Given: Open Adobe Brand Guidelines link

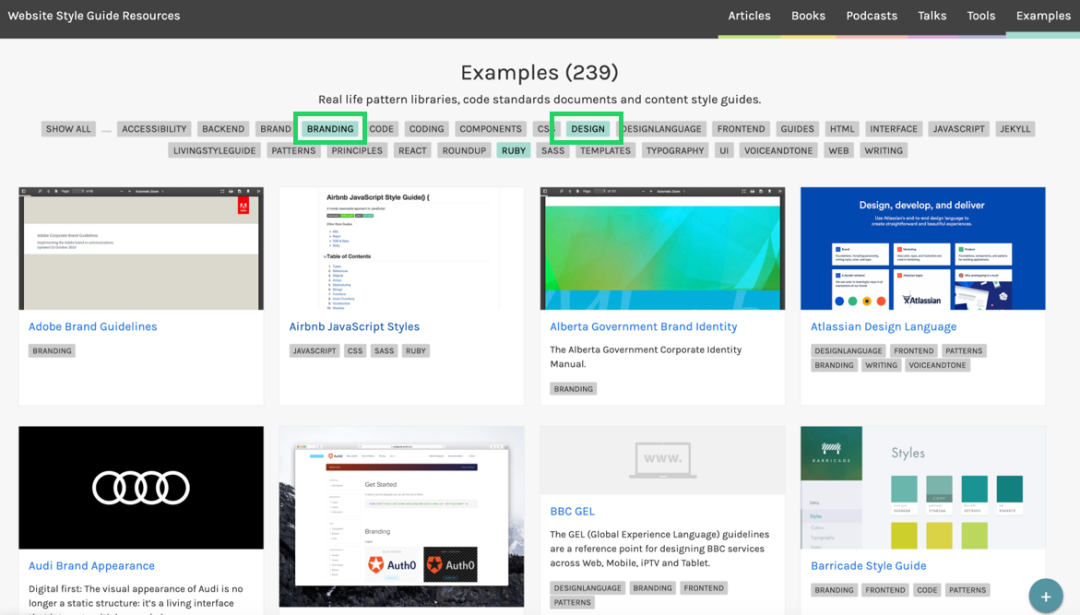Looking at the screenshot, I should coord(93,327).
